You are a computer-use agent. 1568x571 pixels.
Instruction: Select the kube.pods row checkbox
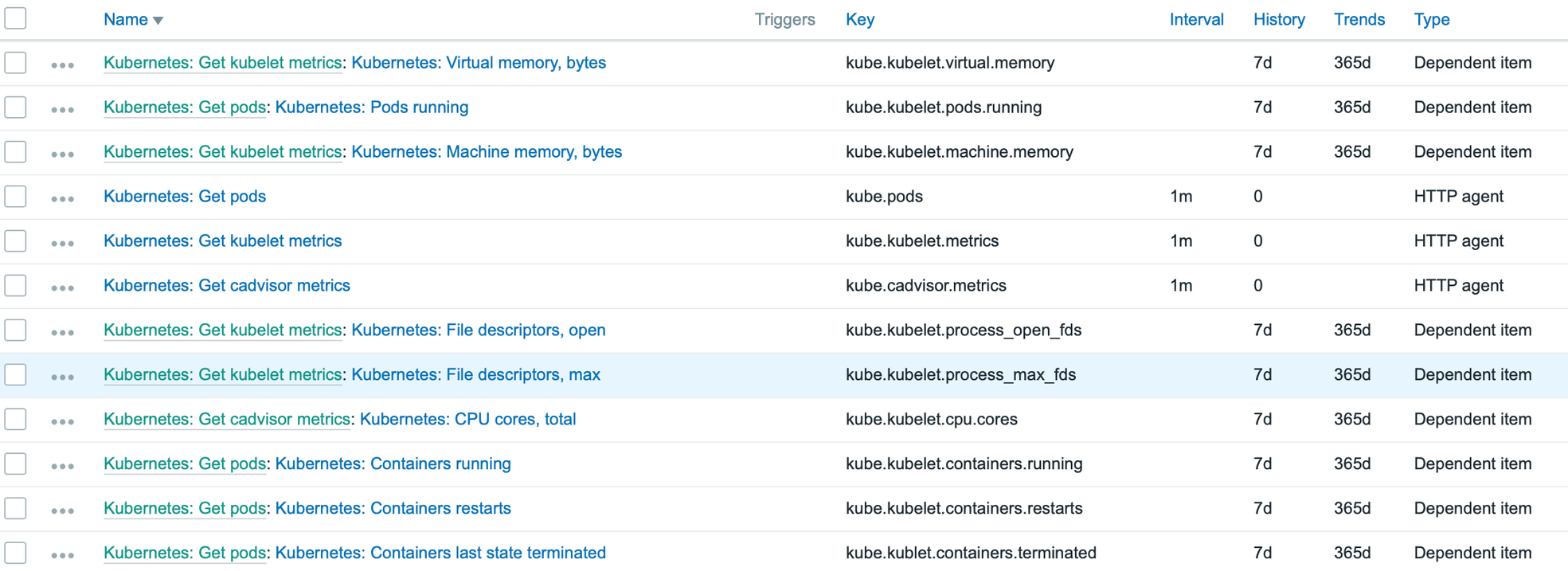pos(15,197)
